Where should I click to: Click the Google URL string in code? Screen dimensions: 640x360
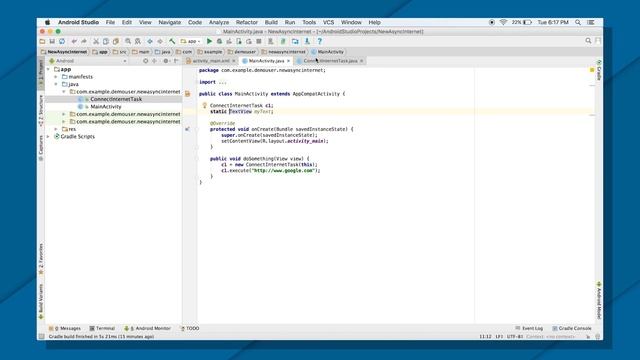click(x=284, y=171)
